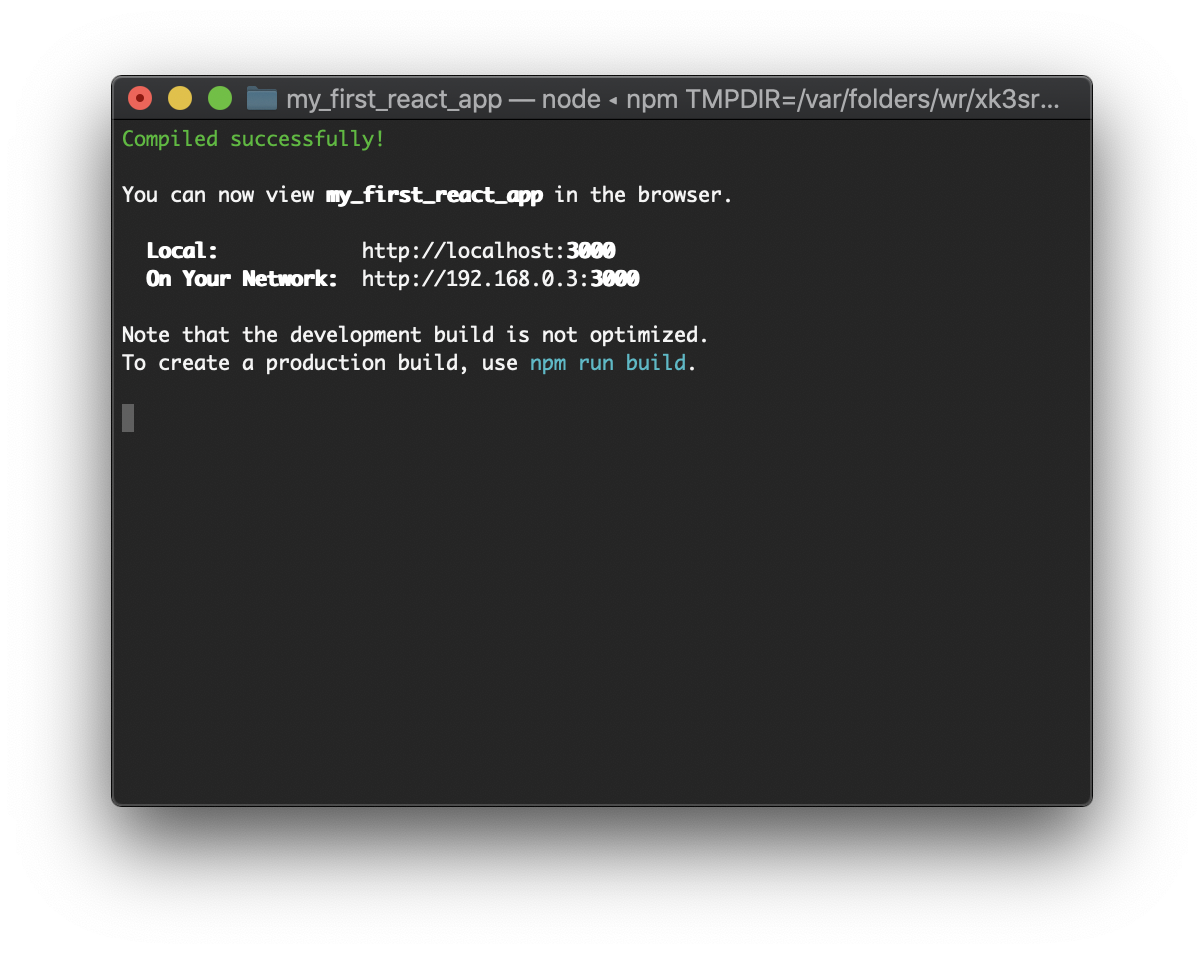Click the terminal cursor block

[x=128, y=418]
